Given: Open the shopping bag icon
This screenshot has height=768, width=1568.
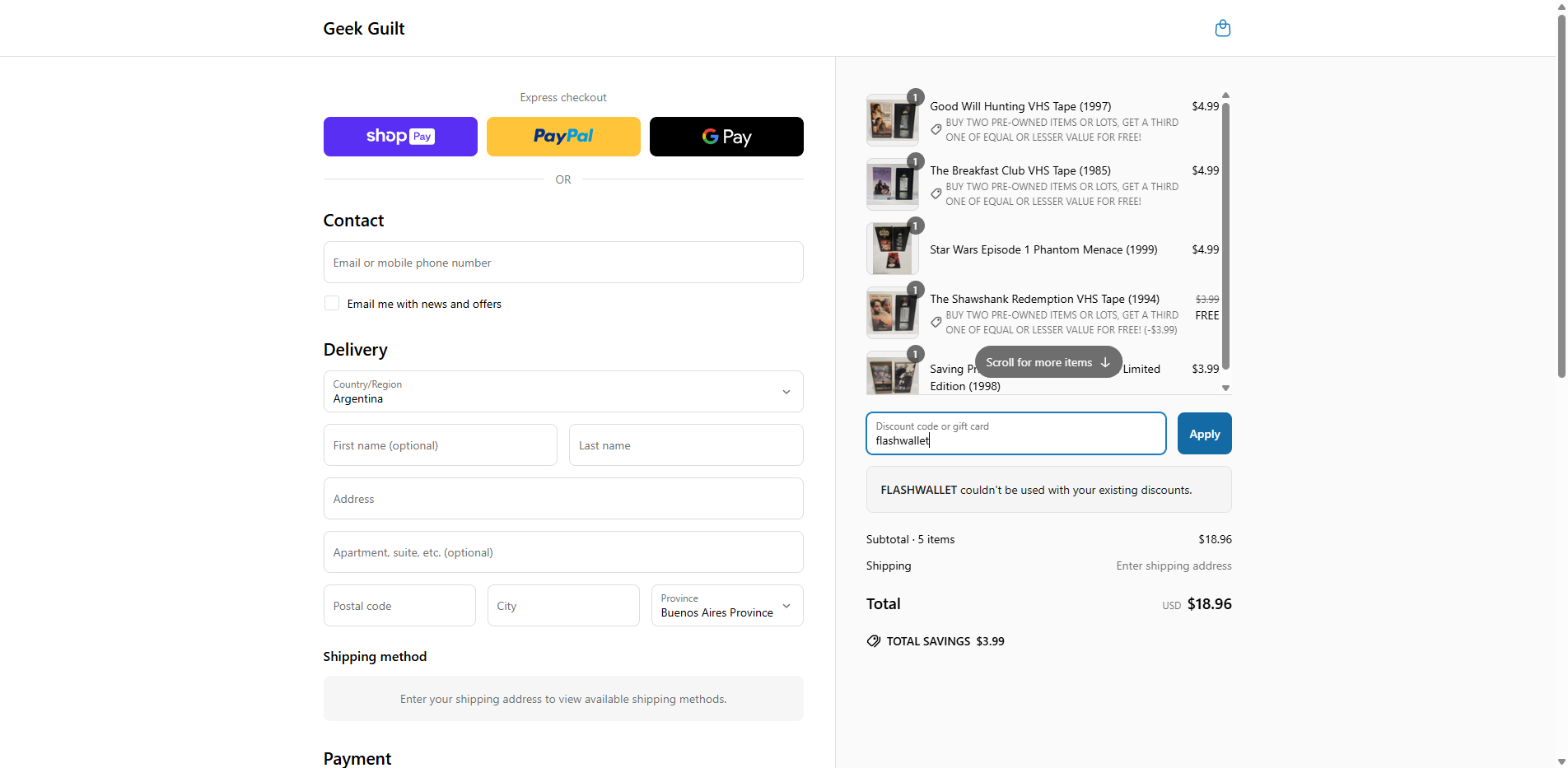Looking at the screenshot, I should tap(1222, 28).
